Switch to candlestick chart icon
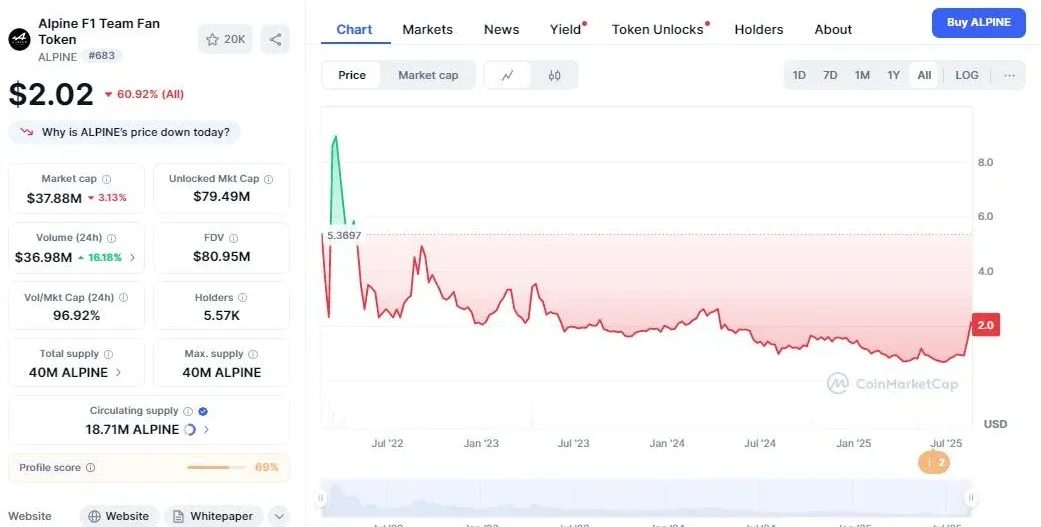1041x527 pixels. pyautogui.click(x=554, y=75)
